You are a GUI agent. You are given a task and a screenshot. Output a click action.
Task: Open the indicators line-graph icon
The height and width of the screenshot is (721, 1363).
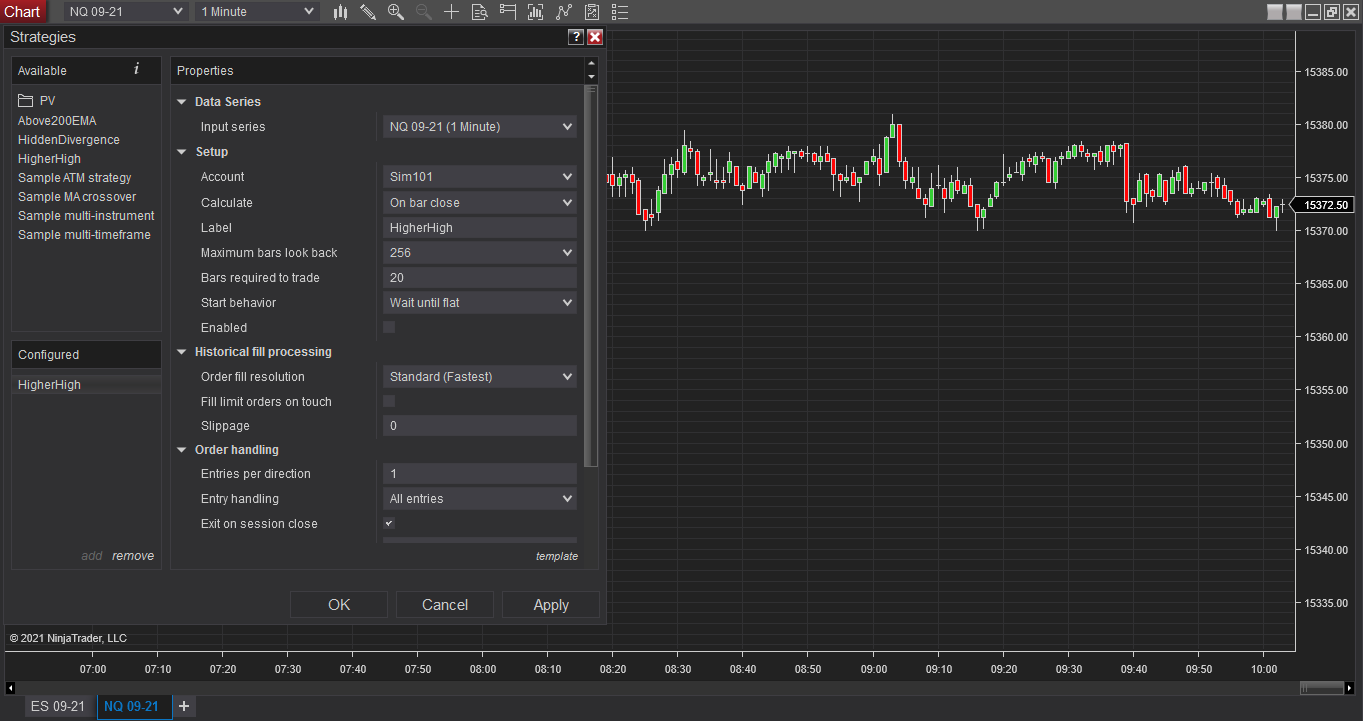coord(564,12)
